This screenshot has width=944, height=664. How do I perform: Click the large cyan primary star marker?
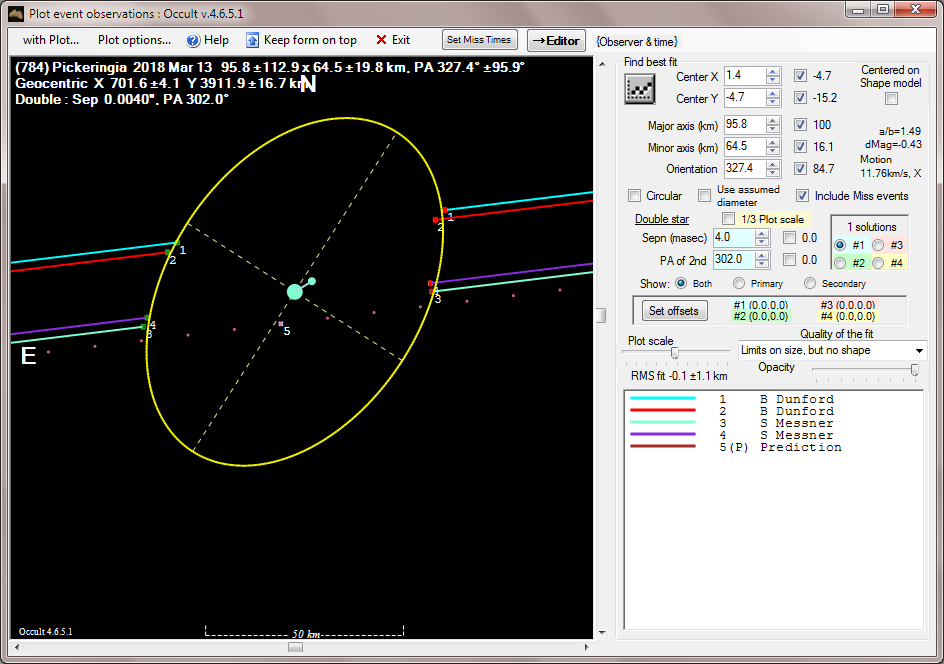coord(294,292)
